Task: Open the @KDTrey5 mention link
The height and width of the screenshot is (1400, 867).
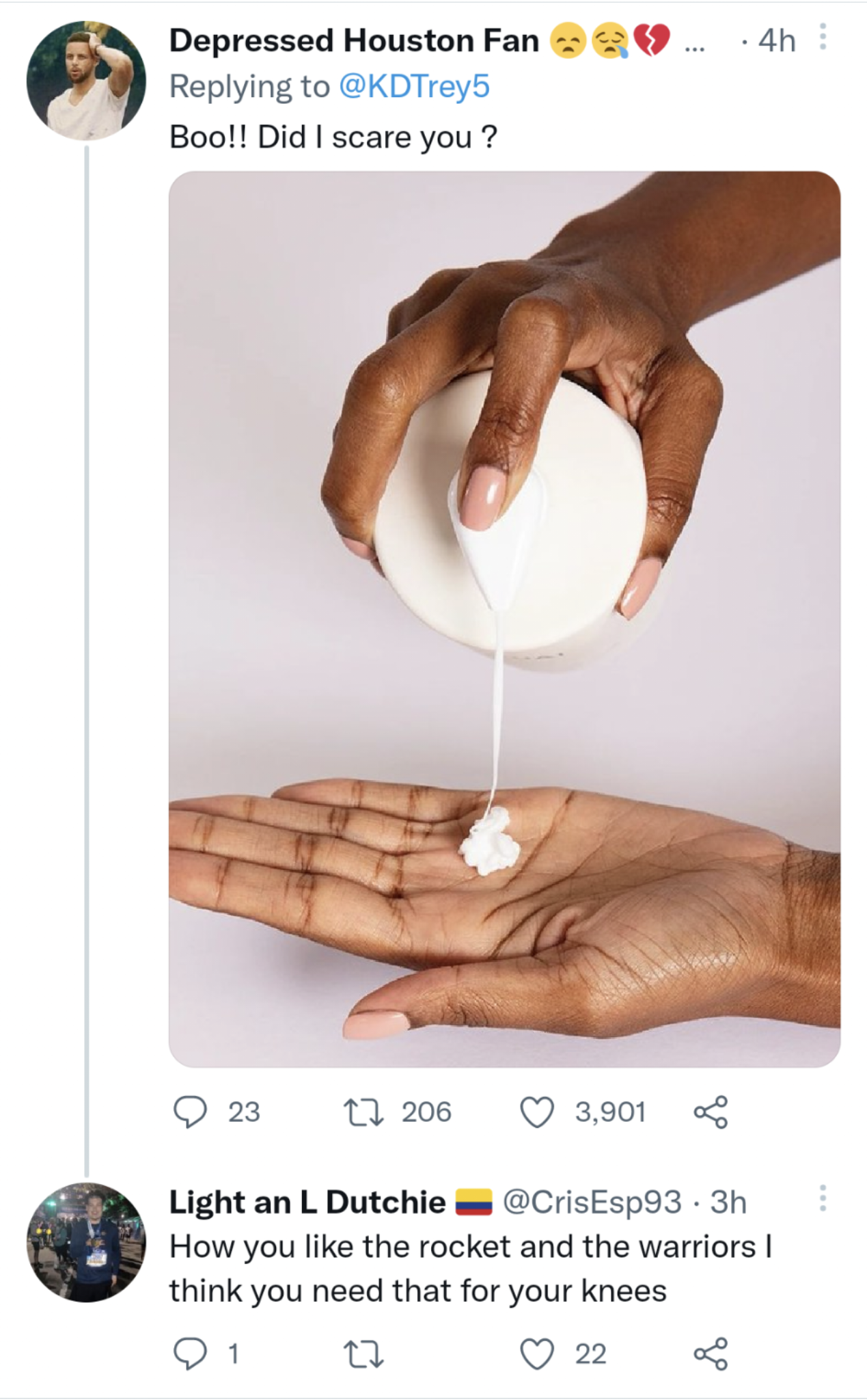Action: click(x=414, y=87)
